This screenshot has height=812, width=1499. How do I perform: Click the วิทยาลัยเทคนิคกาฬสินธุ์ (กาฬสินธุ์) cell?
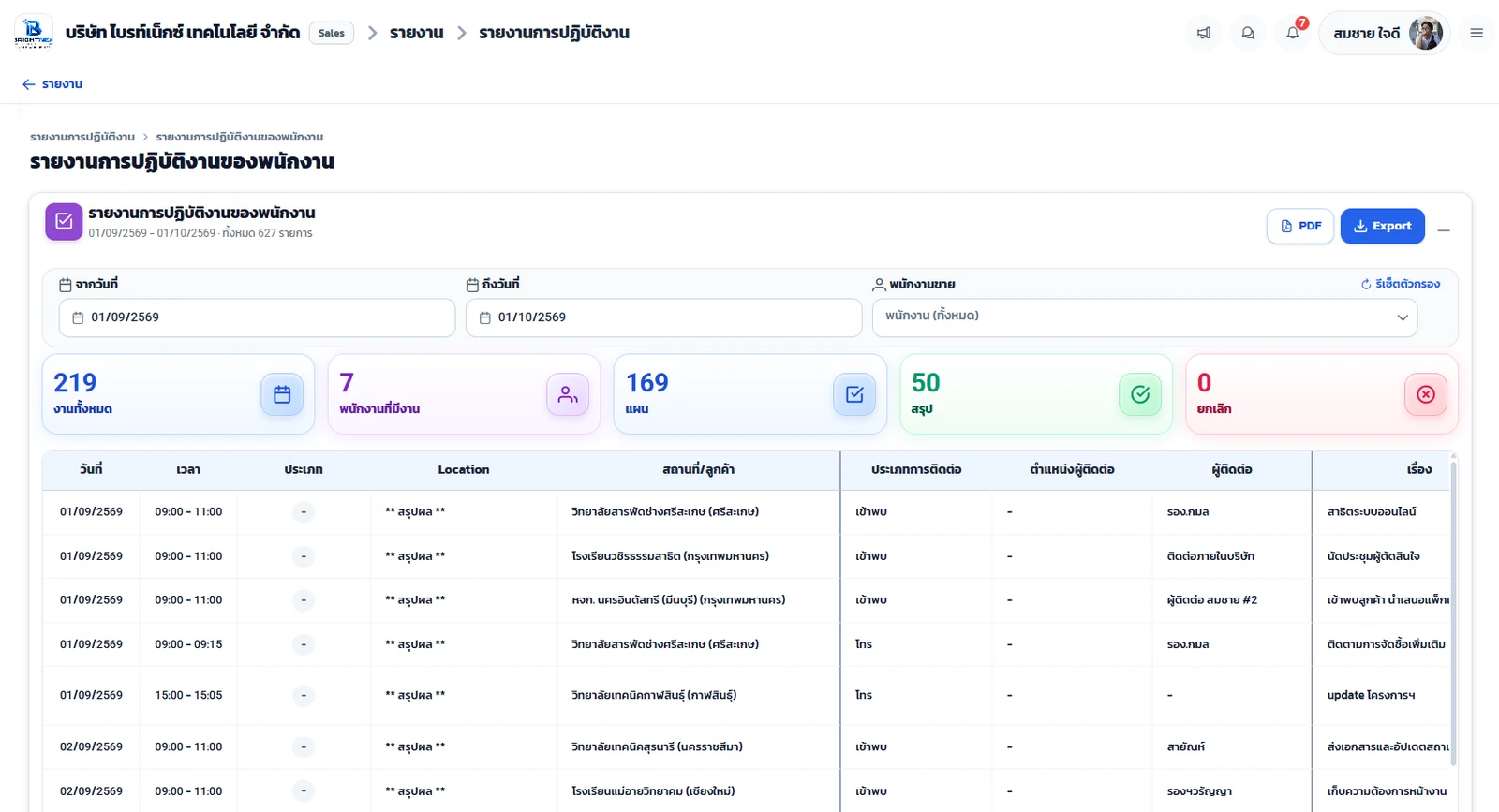click(699, 695)
